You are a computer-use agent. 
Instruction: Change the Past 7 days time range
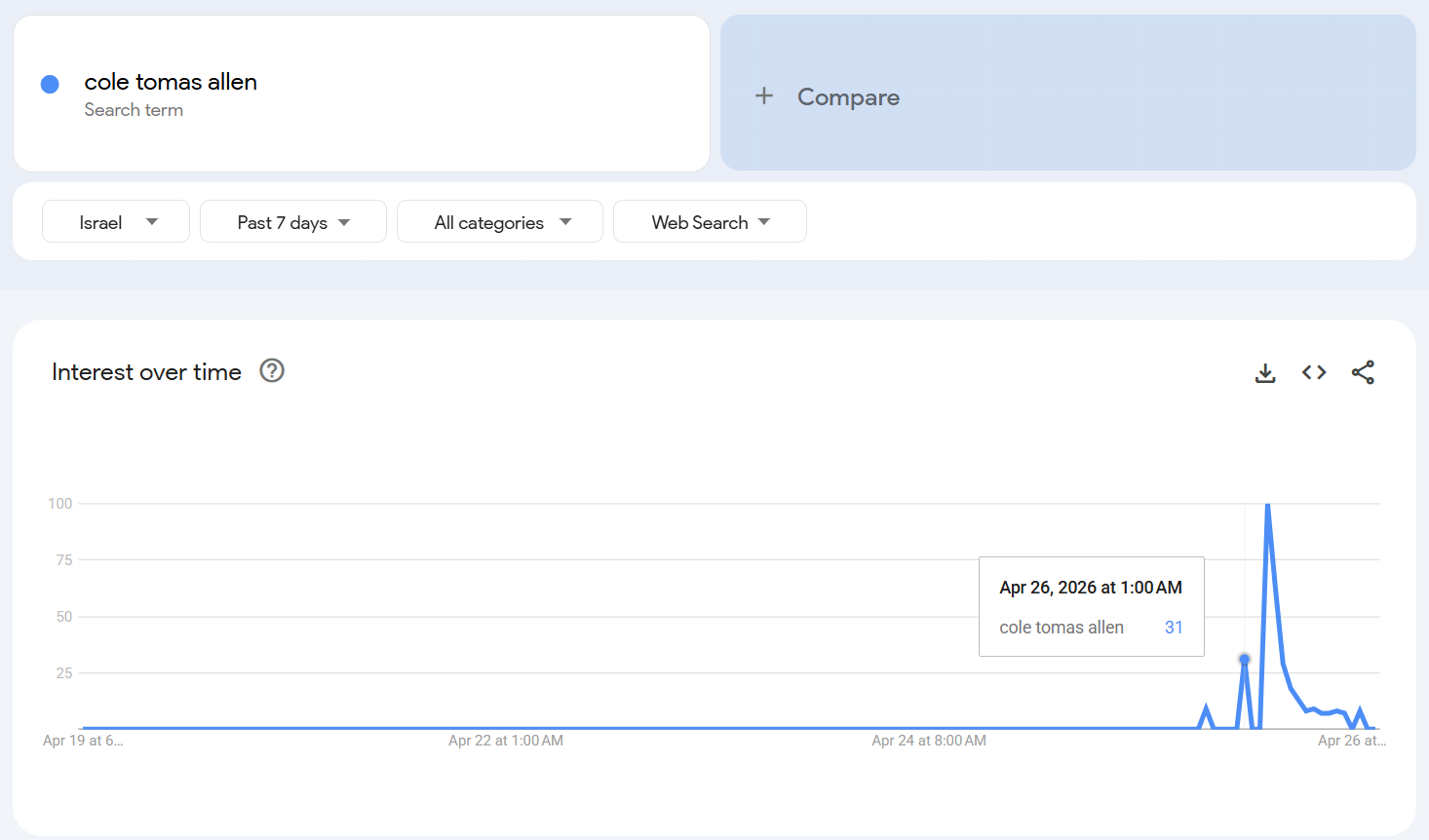click(293, 222)
